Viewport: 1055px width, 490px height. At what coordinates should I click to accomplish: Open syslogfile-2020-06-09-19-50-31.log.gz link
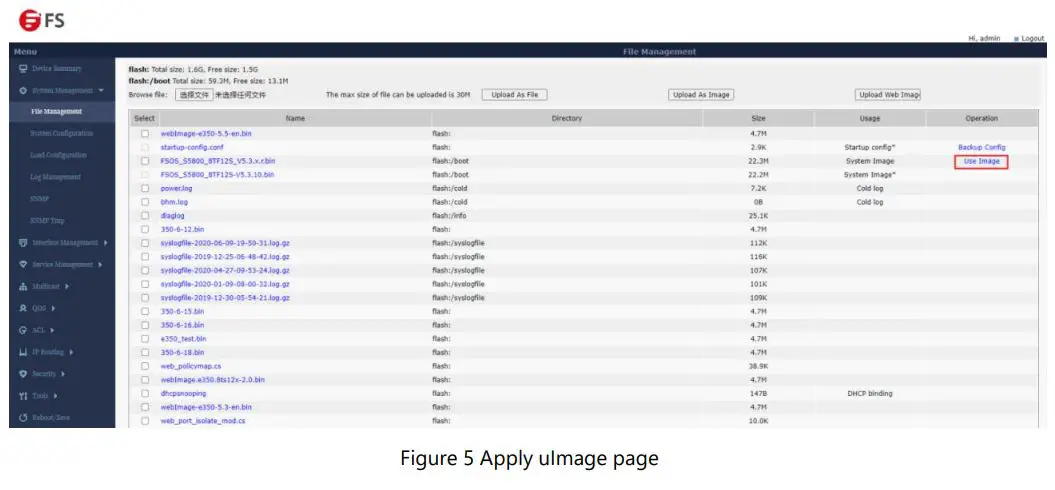tap(225, 243)
